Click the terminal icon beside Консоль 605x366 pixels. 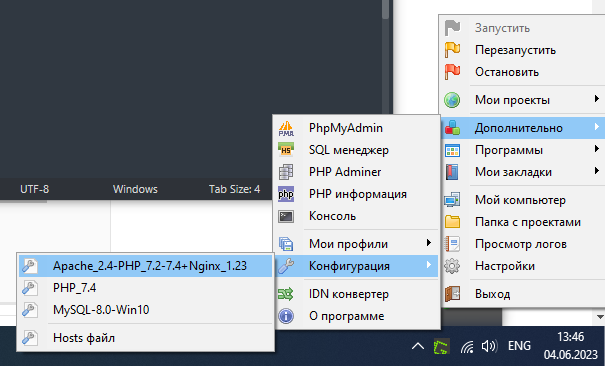[x=286, y=216]
